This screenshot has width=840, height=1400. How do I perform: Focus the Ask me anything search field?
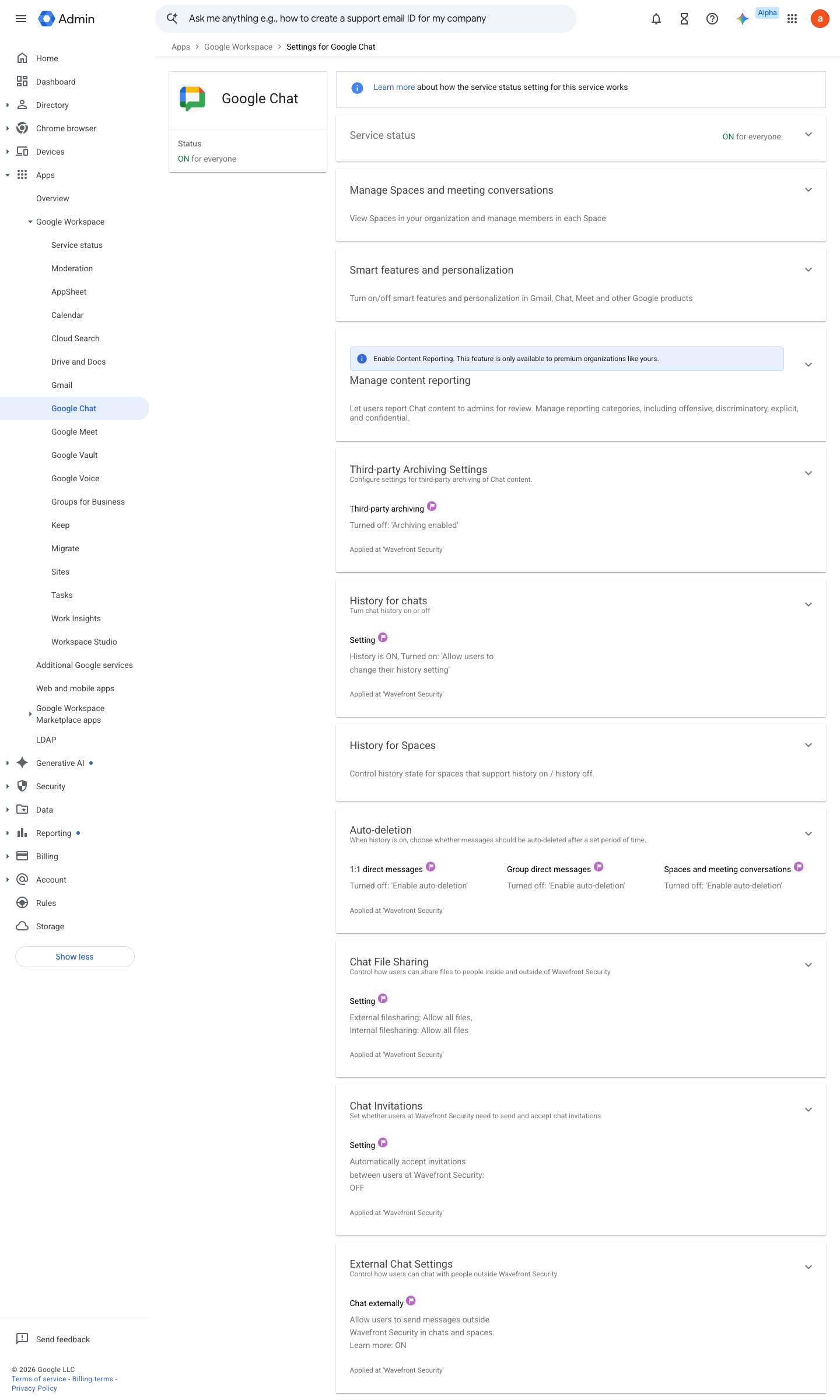click(366, 19)
